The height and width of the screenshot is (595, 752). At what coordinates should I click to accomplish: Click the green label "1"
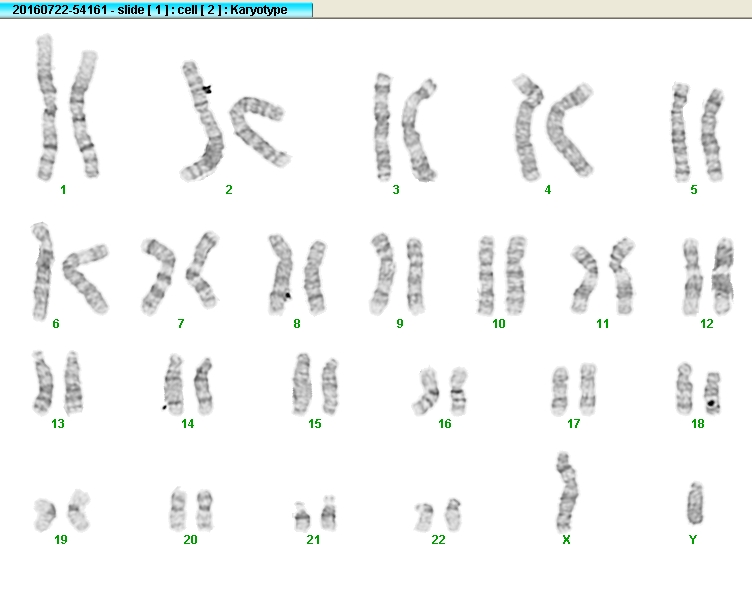pyautogui.click(x=63, y=190)
